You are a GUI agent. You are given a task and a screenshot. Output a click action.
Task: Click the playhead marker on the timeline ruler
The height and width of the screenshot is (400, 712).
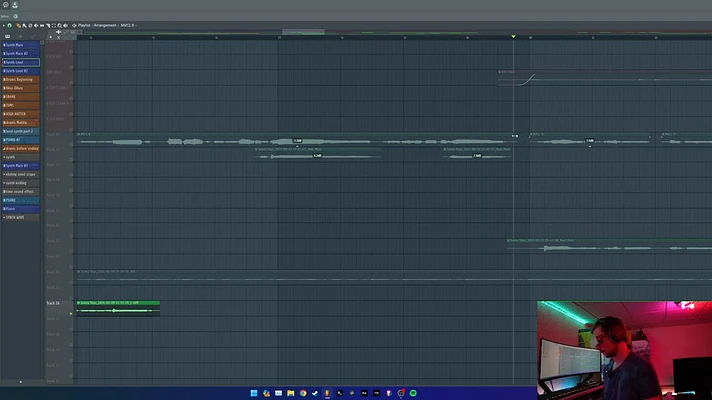(x=514, y=36)
